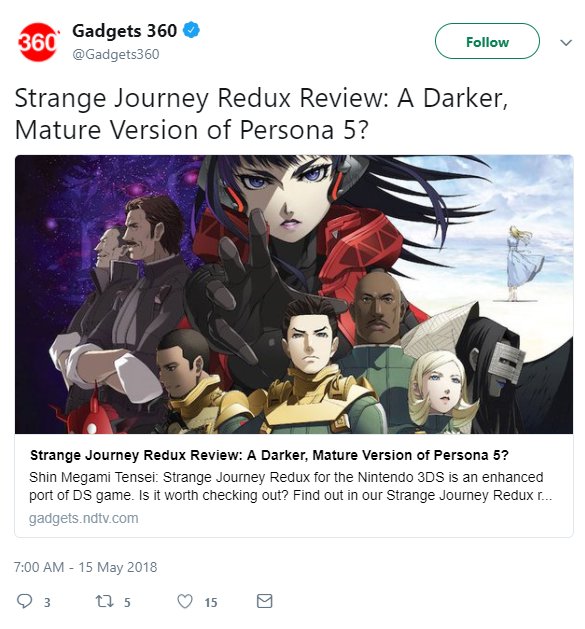Open the Gadgets 360 display name
The height and width of the screenshot is (629, 585).
[x=124, y=31]
